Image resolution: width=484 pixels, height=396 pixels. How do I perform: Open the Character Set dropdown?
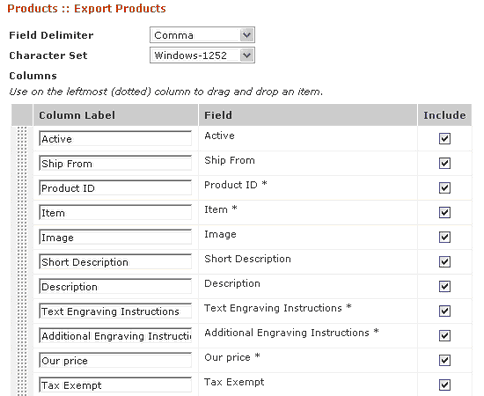point(202,55)
